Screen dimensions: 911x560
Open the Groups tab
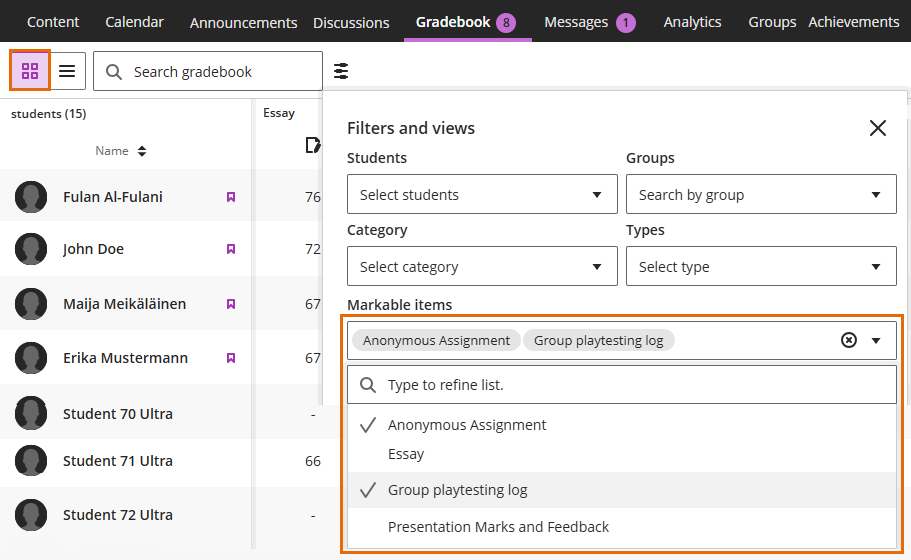point(772,22)
